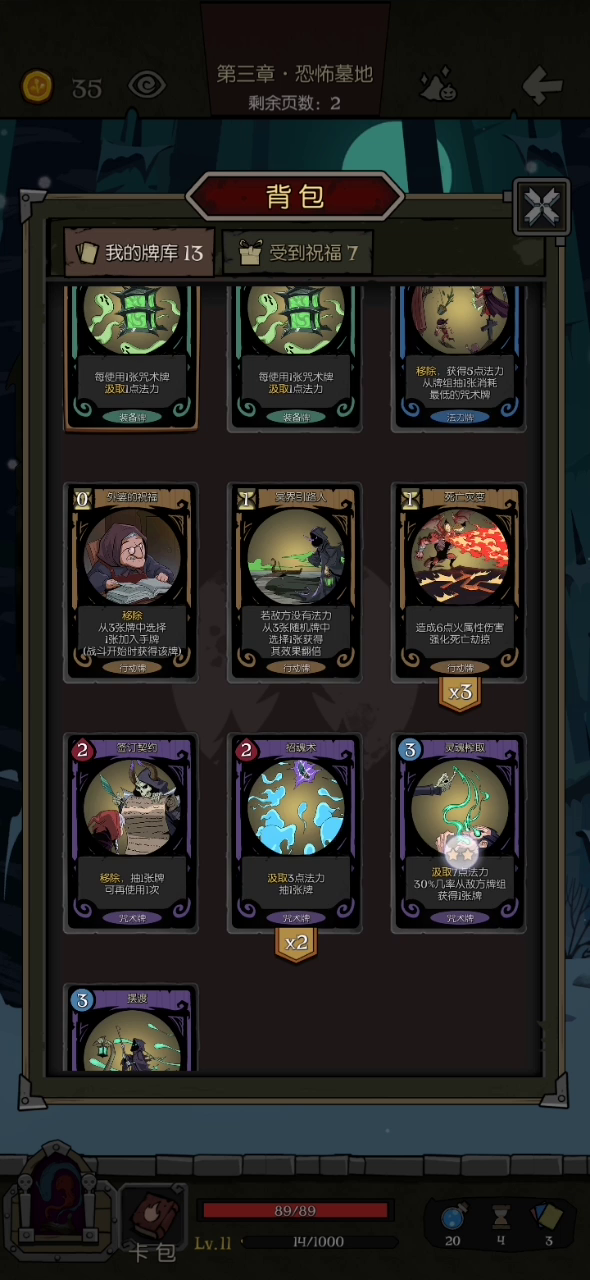This screenshot has width=590, height=1280.
Task: Open the 受到祝福 7 tab
Action: point(297,253)
